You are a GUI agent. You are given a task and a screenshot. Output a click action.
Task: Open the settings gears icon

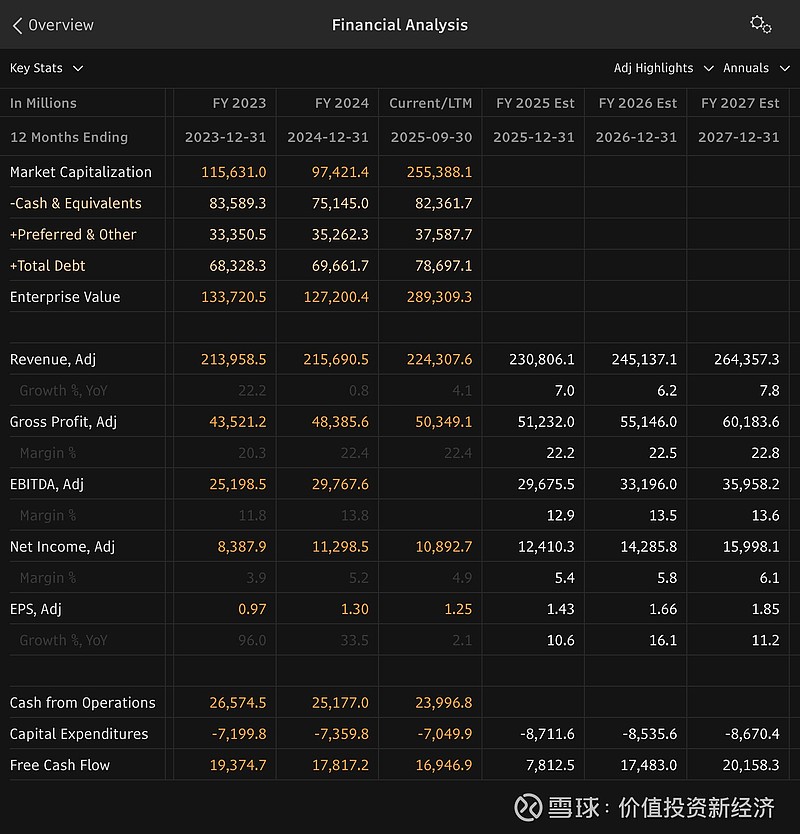pyautogui.click(x=760, y=25)
